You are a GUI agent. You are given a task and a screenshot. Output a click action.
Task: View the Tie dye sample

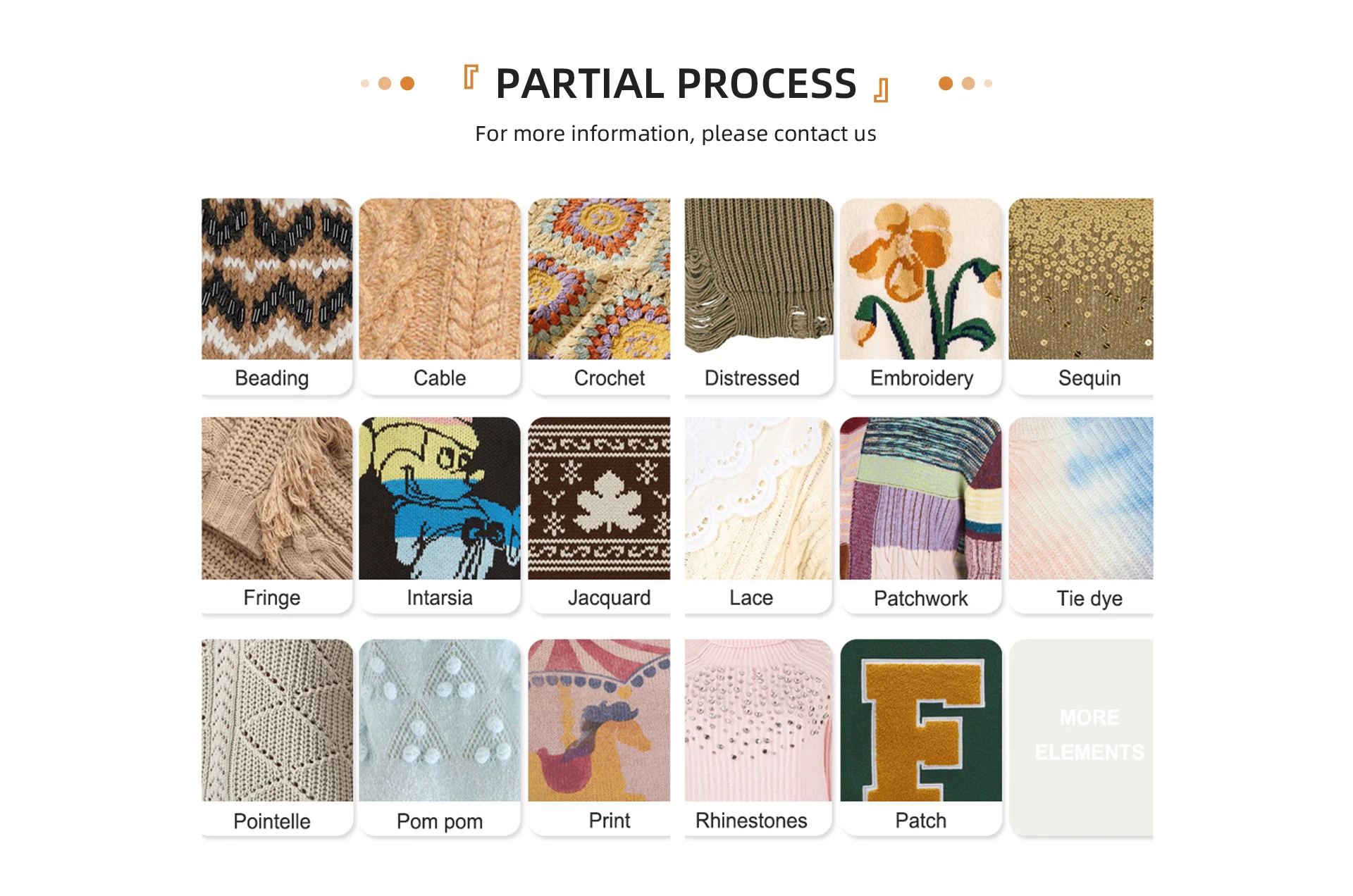1081,499
